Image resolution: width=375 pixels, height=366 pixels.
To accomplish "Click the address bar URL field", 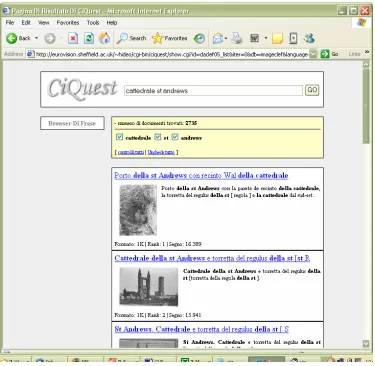I will [172, 54].
